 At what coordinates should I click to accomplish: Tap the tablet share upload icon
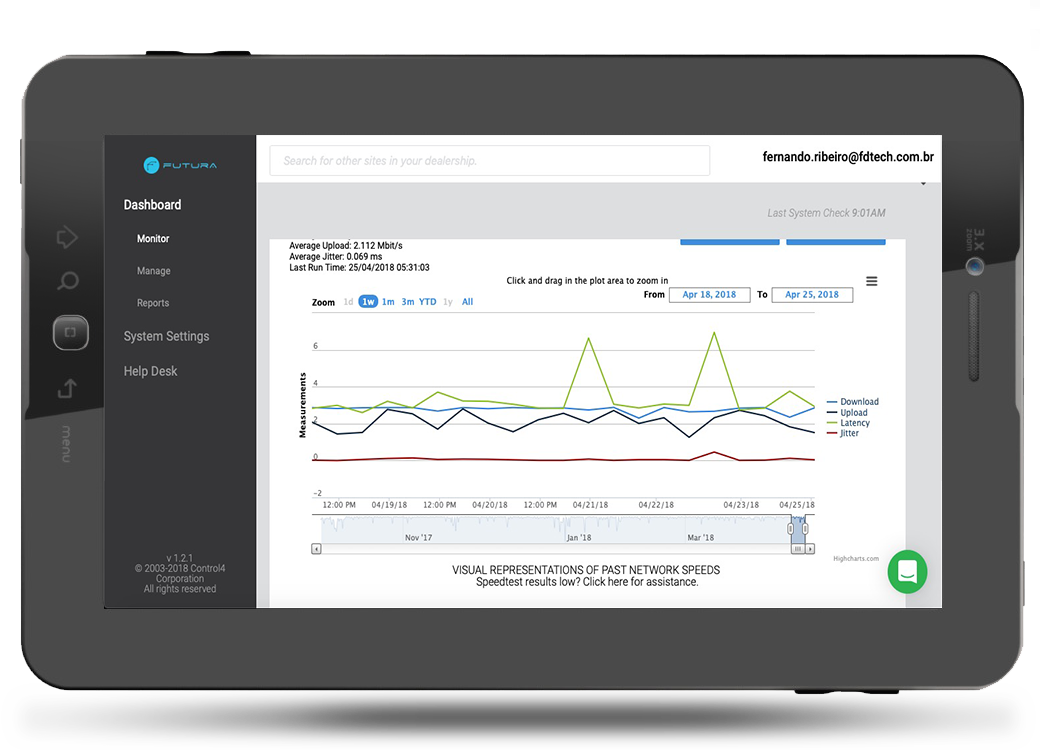point(68,388)
